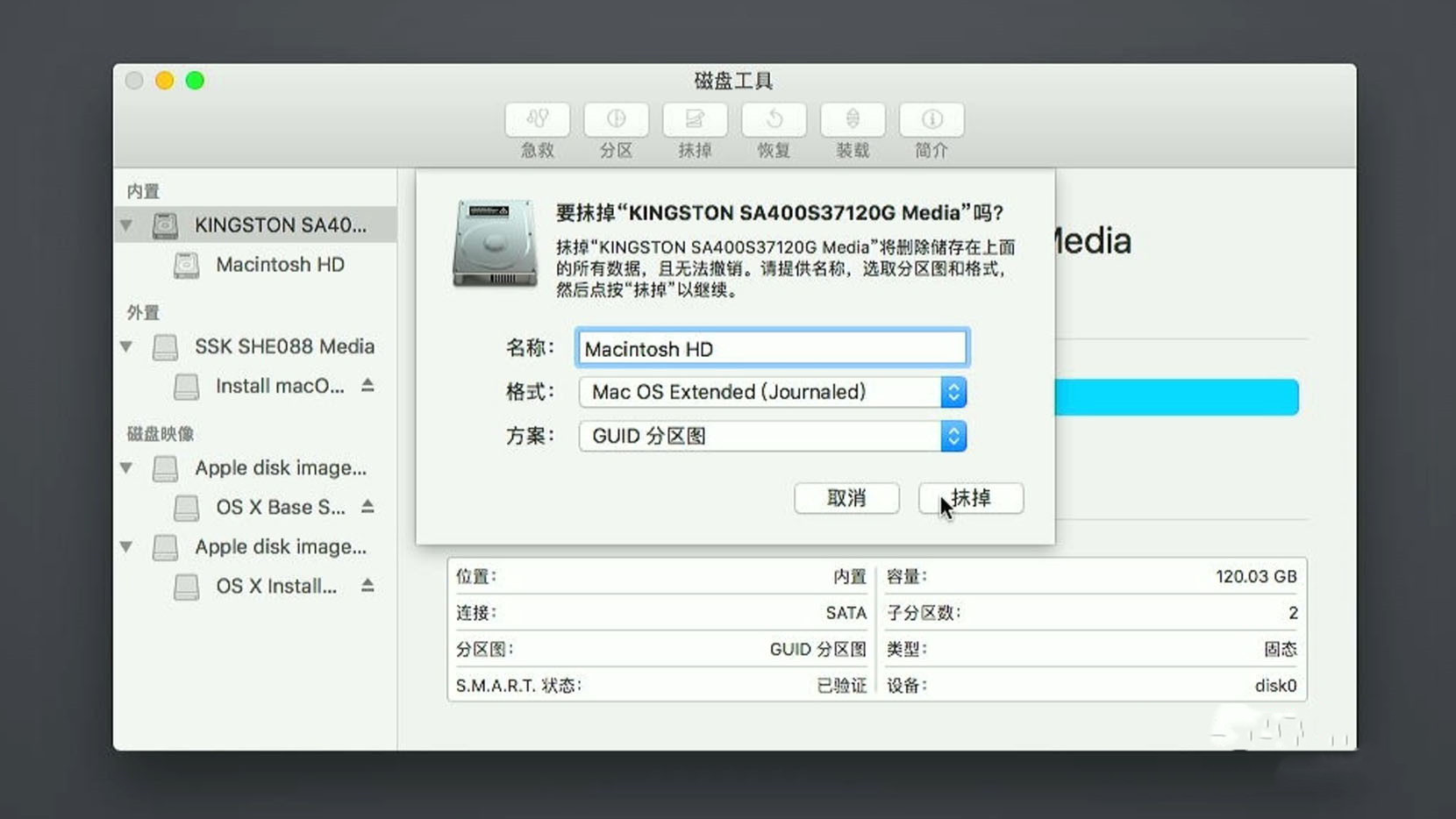Image resolution: width=1456 pixels, height=819 pixels.
Task: Click the blue disk usage bar
Action: click(1175, 397)
